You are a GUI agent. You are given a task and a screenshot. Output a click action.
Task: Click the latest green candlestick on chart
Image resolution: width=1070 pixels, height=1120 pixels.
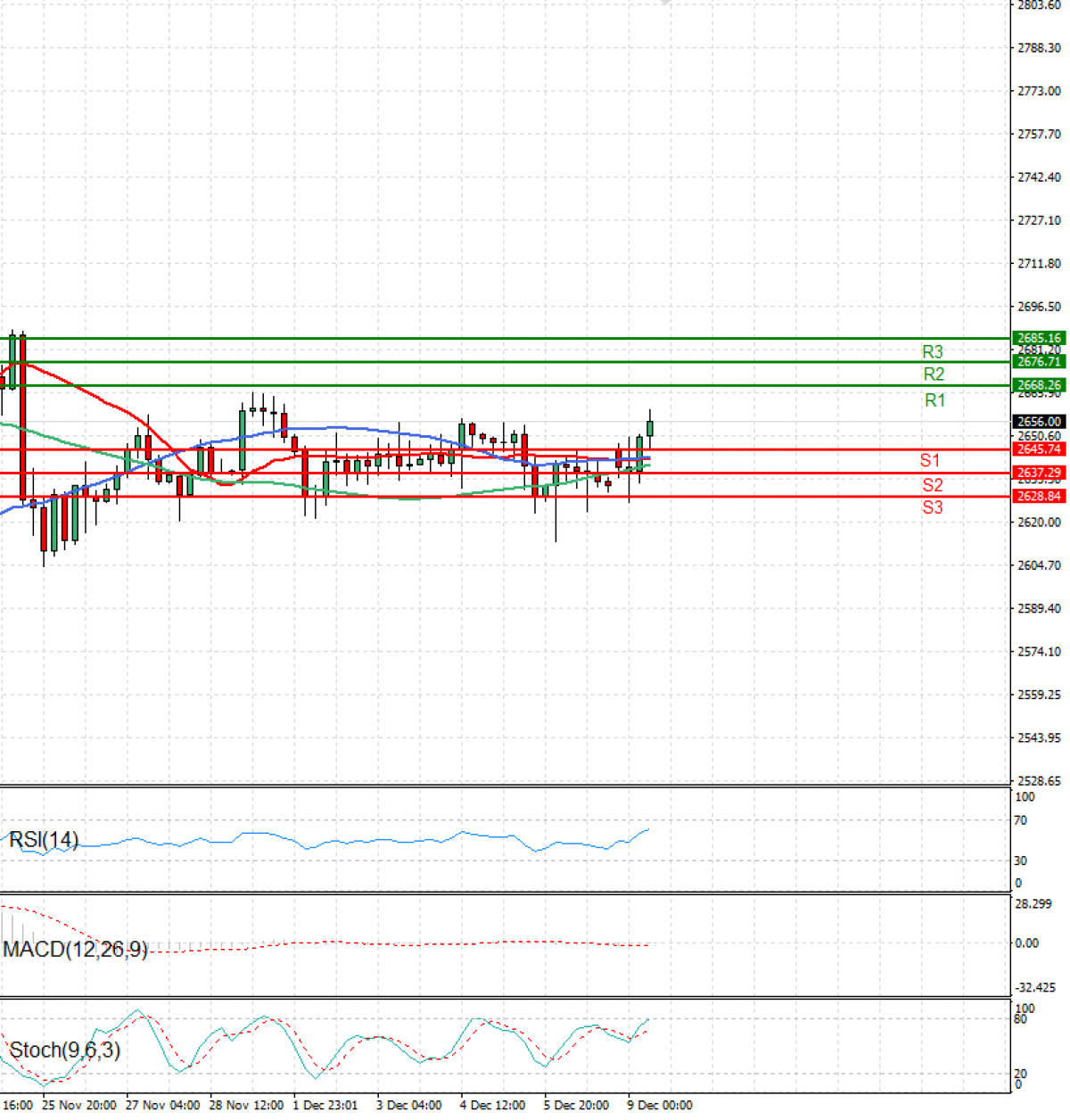click(650, 428)
